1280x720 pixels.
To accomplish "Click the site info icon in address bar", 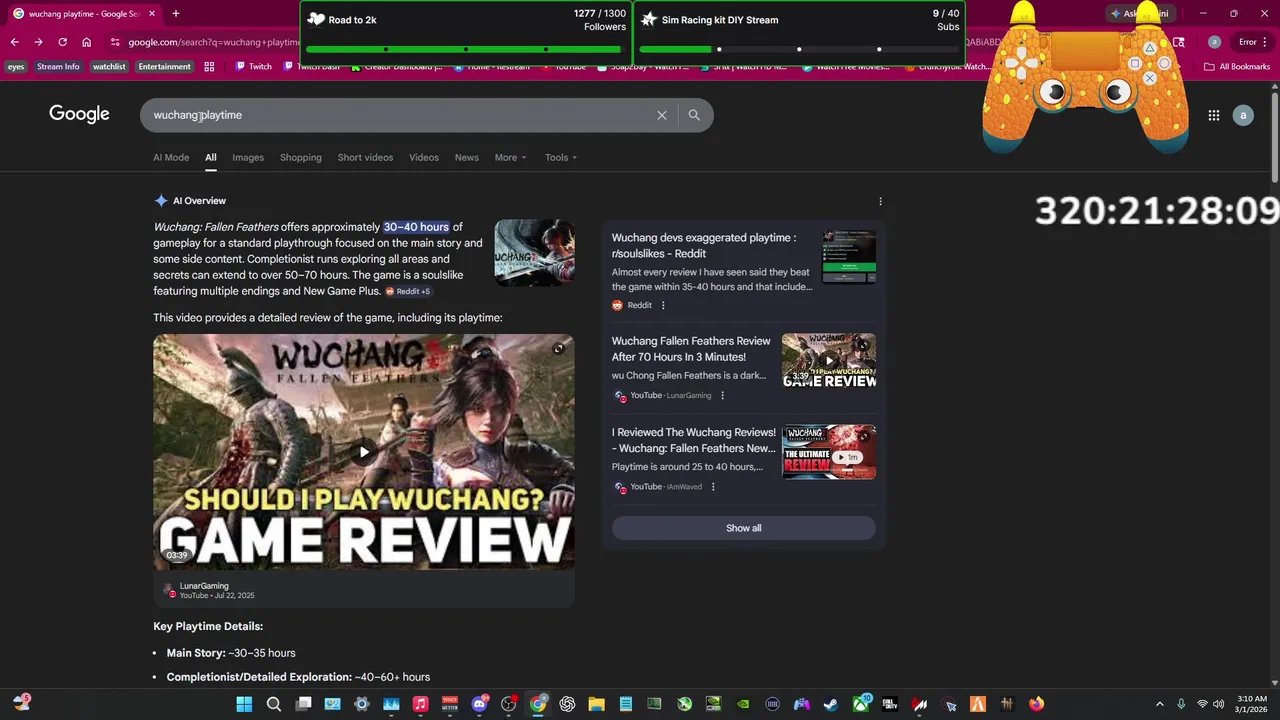I will pyautogui.click(x=115, y=42).
